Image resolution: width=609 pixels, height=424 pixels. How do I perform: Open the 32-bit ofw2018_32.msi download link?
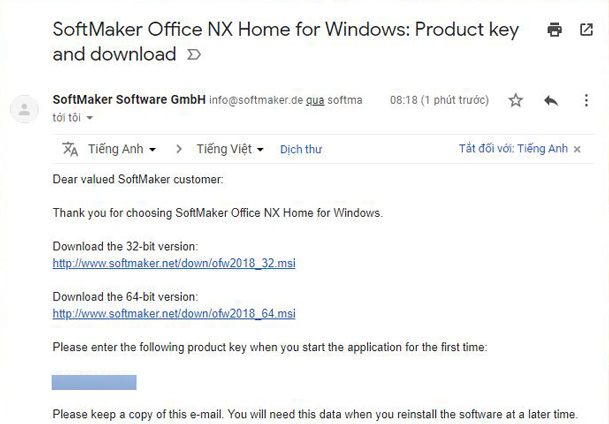coord(174,263)
